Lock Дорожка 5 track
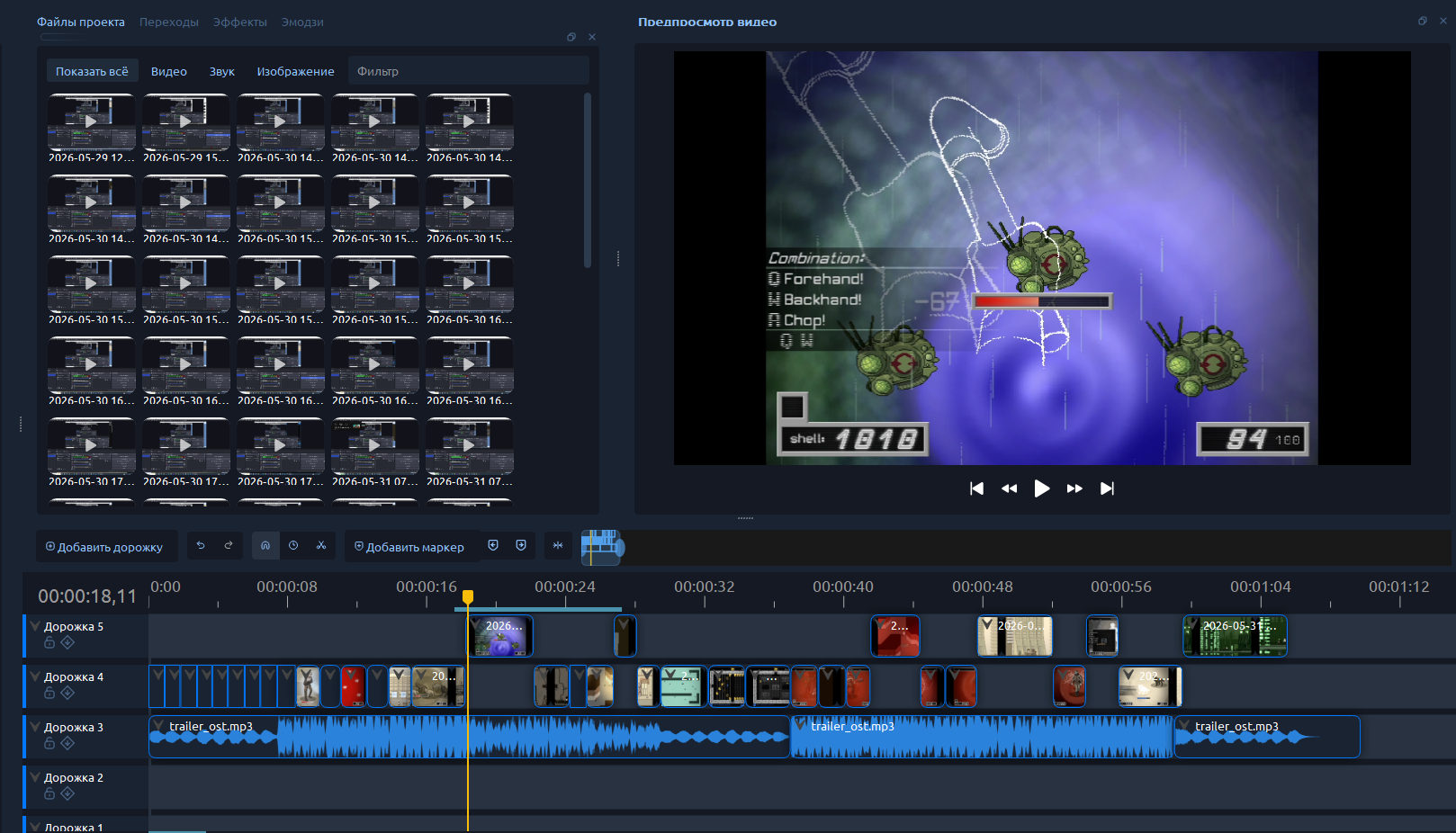The image size is (1456, 833). pyautogui.click(x=49, y=642)
